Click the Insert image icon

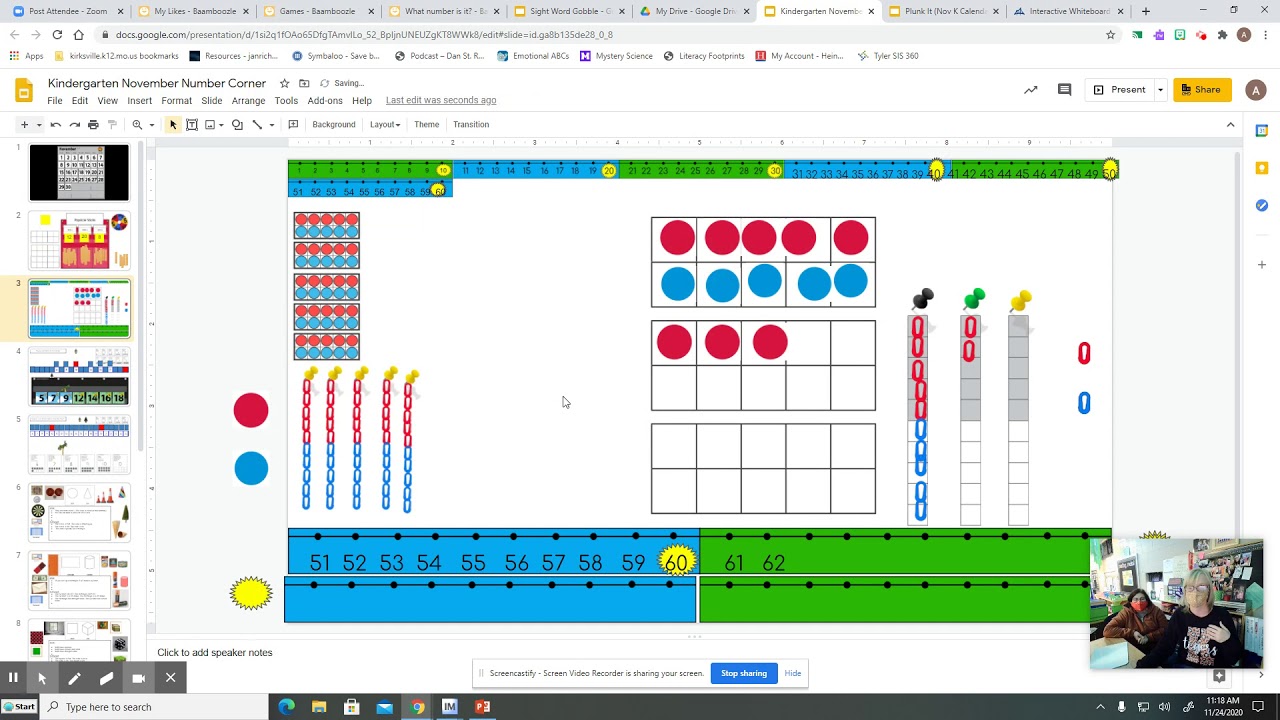[210, 125]
